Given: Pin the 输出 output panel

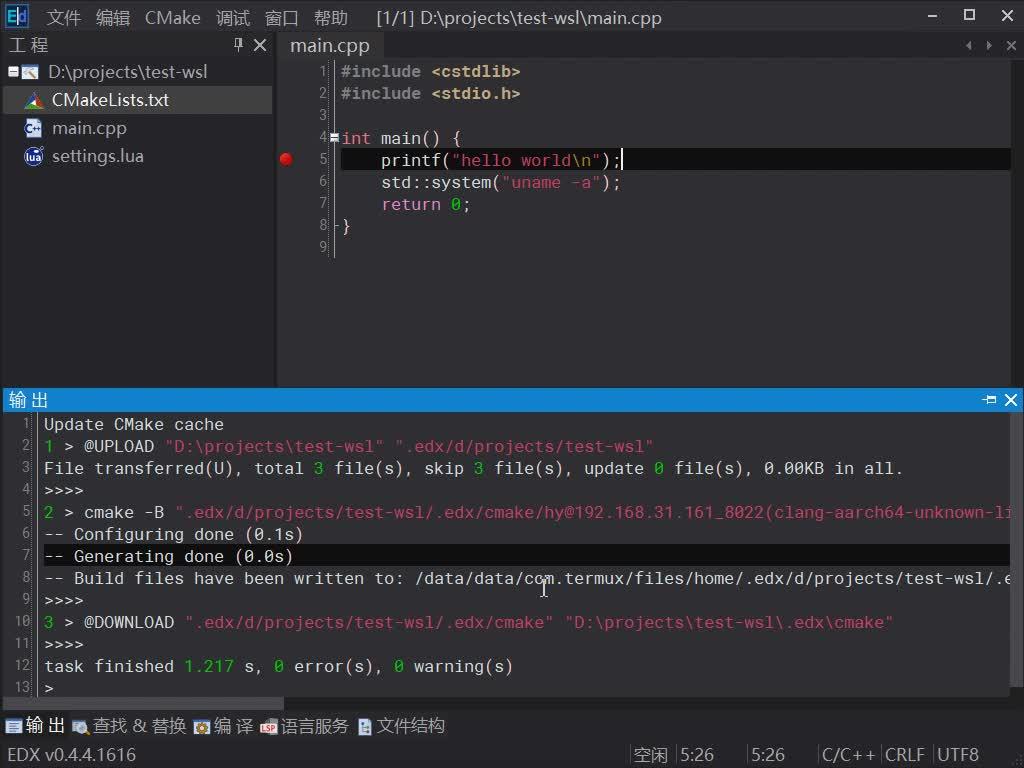Looking at the screenshot, I should pos(989,400).
